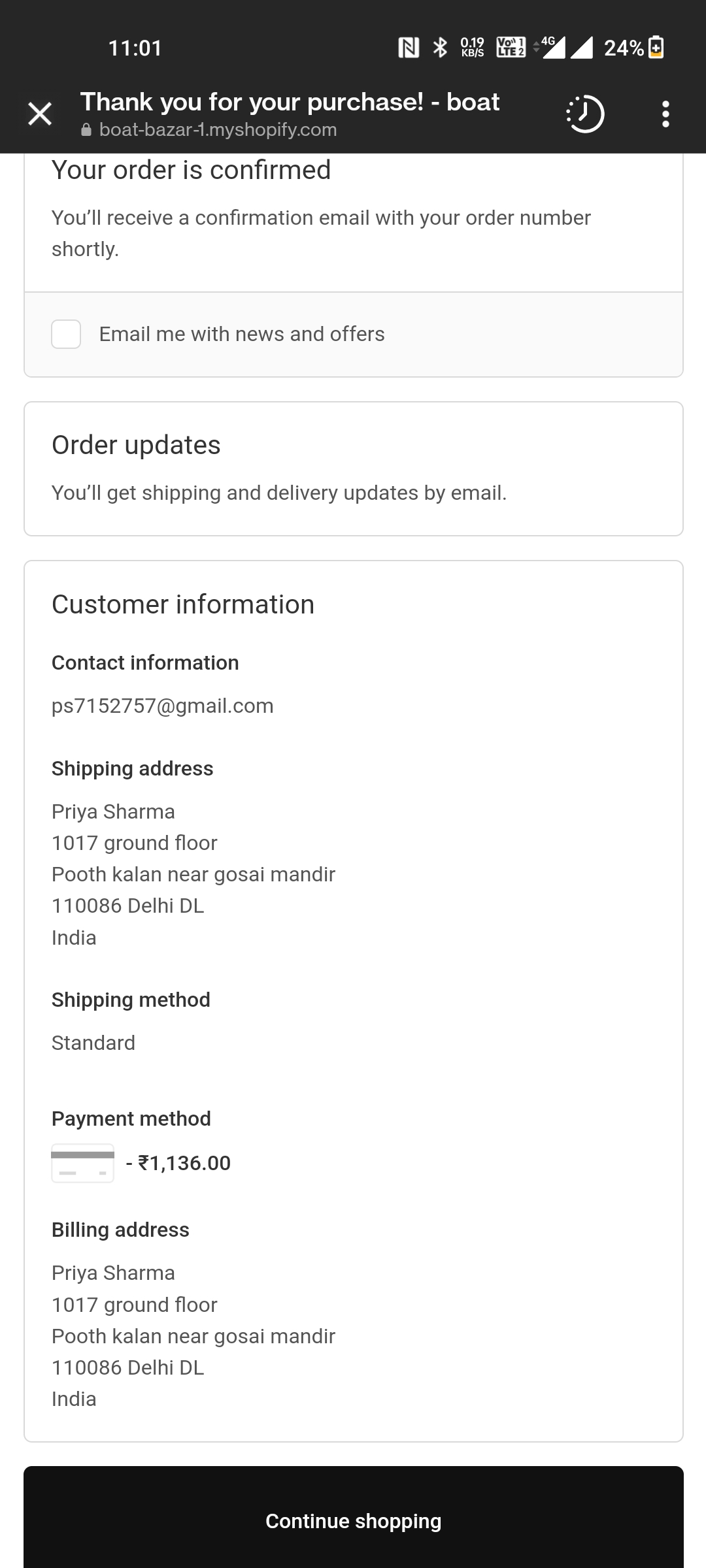Tap the battery charging icon
The height and width of the screenshot is (1568, 706).
pyautogui.click(x=656, y=48)
